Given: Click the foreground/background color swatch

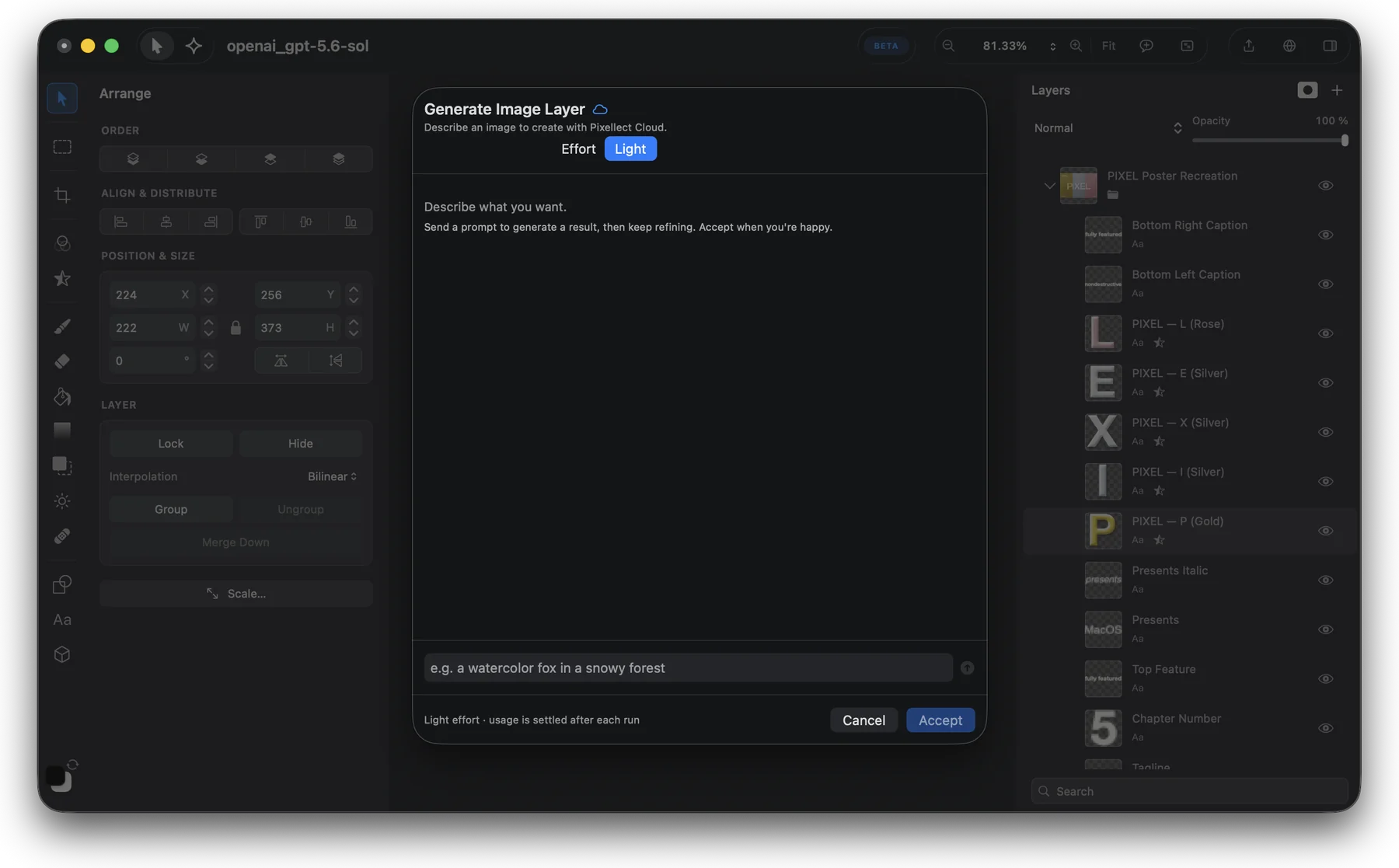Looking at the screenshot, I should (x=59, y=778).
